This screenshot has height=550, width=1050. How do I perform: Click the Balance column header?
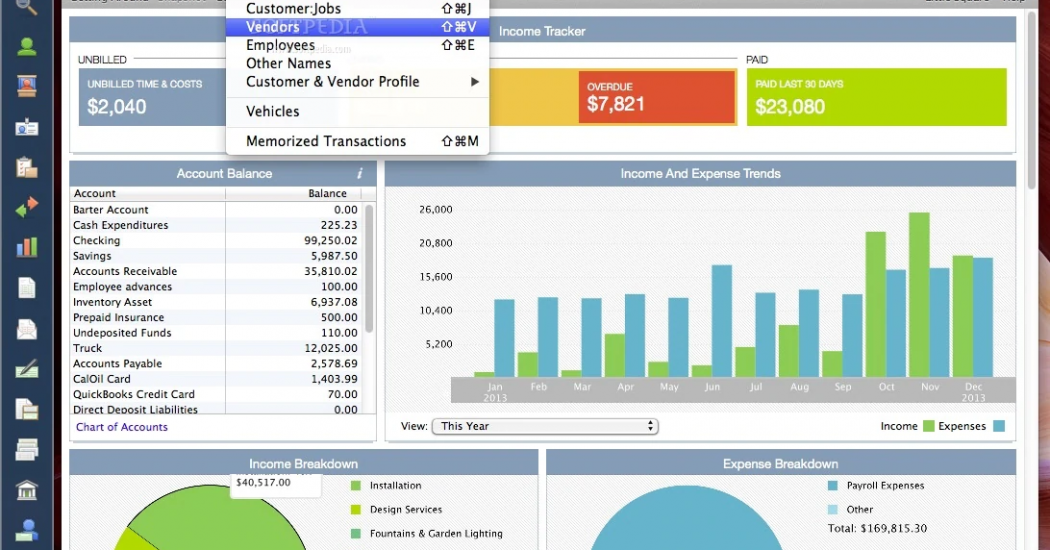click(294, 194)
